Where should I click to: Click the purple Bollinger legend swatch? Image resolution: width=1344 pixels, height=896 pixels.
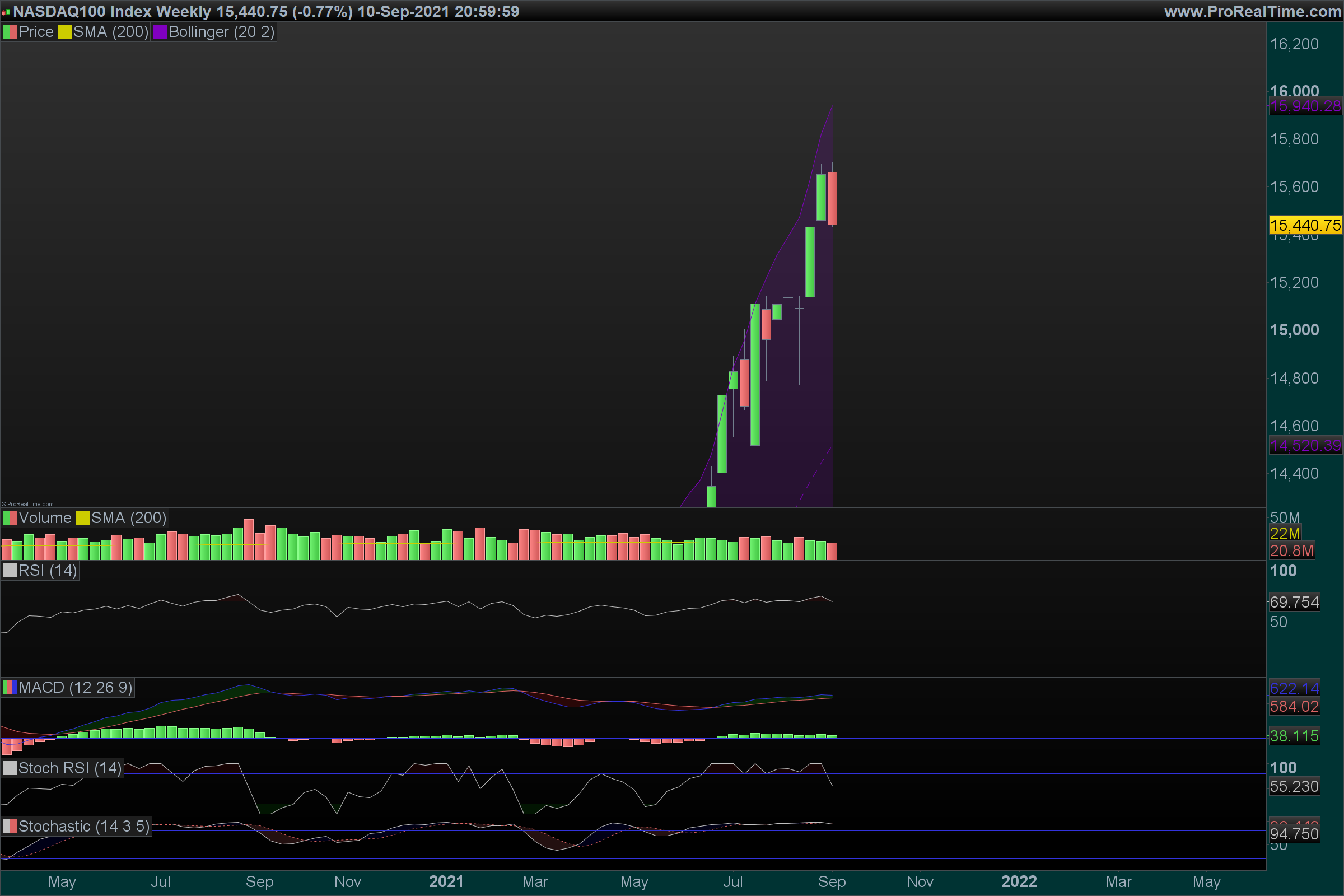(160, 32)
